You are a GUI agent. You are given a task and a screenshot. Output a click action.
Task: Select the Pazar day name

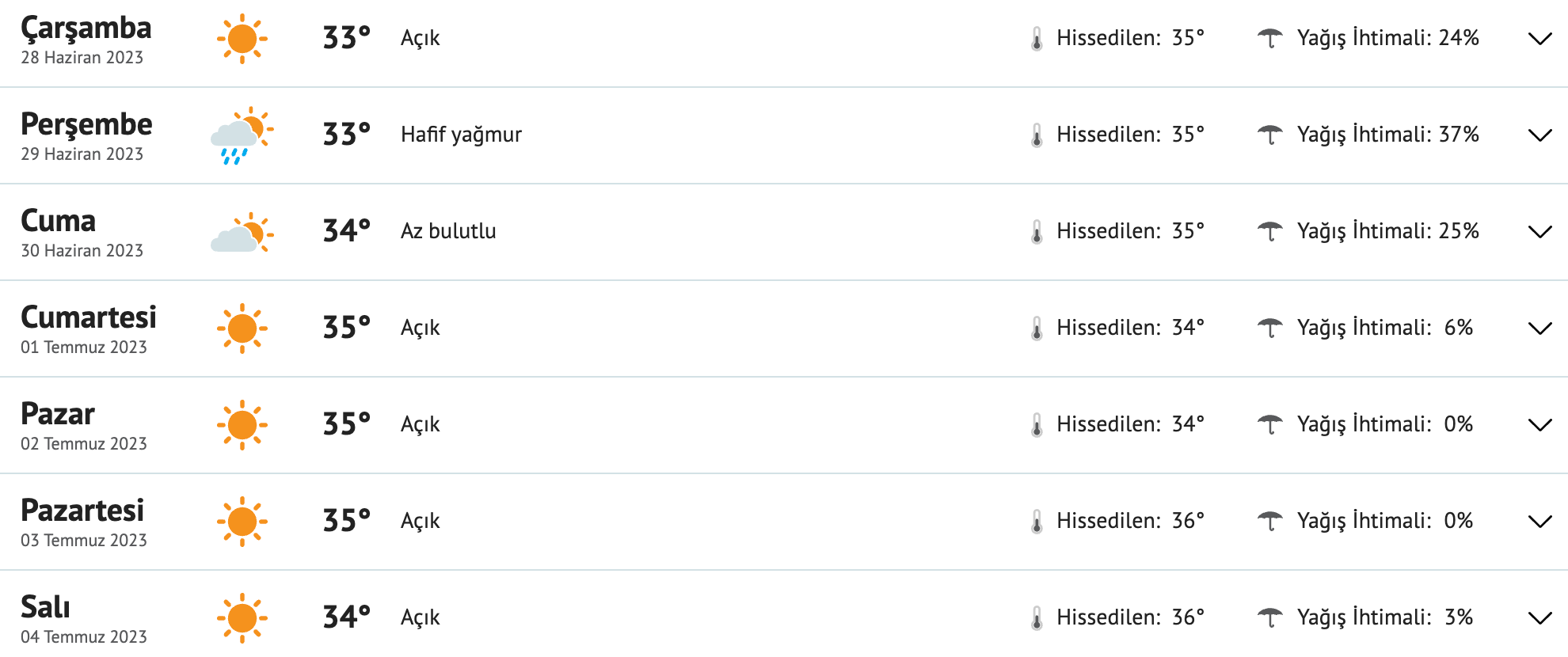(x=57, y=413)
